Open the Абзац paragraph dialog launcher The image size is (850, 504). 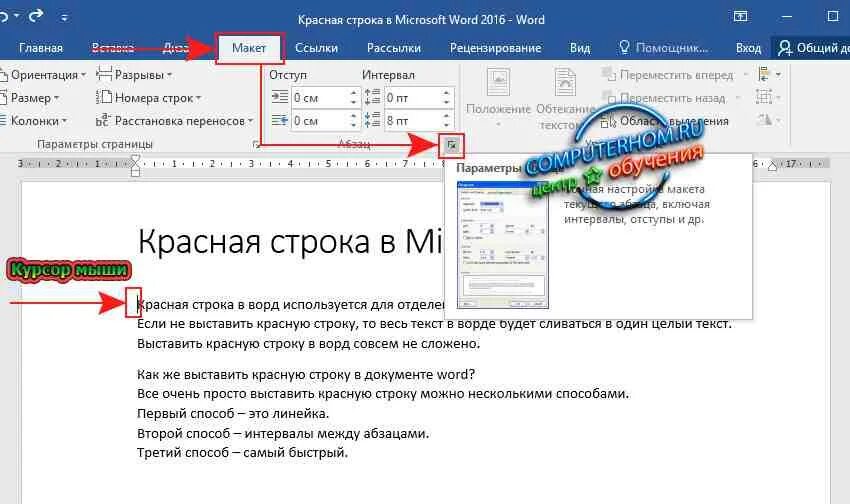click(x=452, y=145)
